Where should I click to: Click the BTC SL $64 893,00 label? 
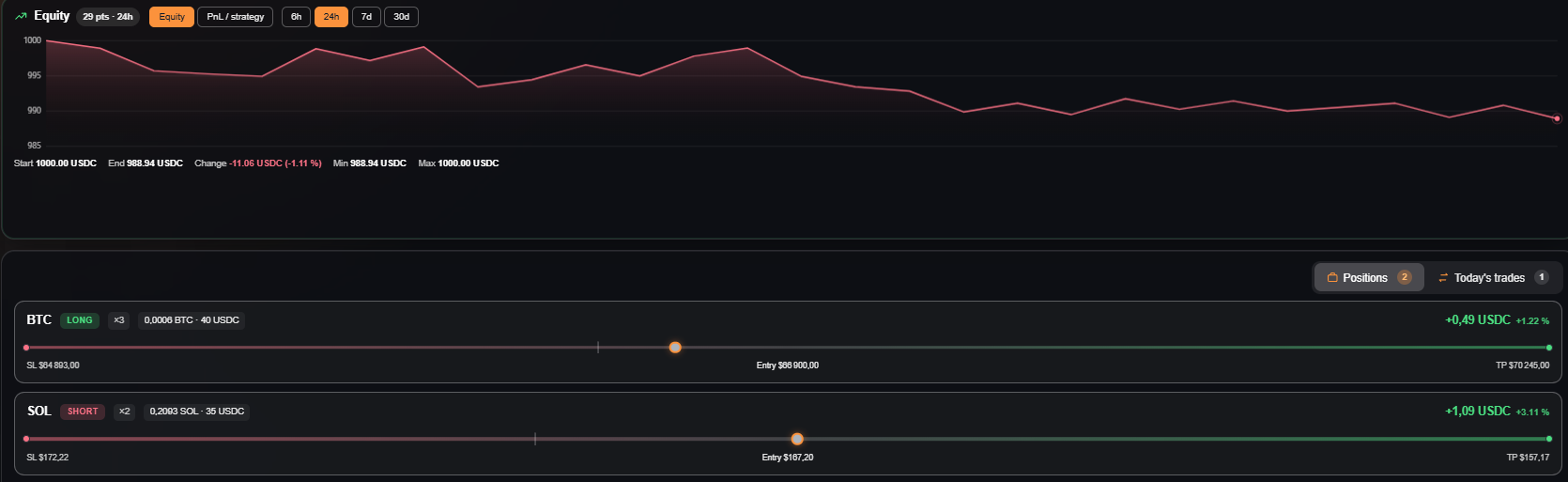pos(53,365)
